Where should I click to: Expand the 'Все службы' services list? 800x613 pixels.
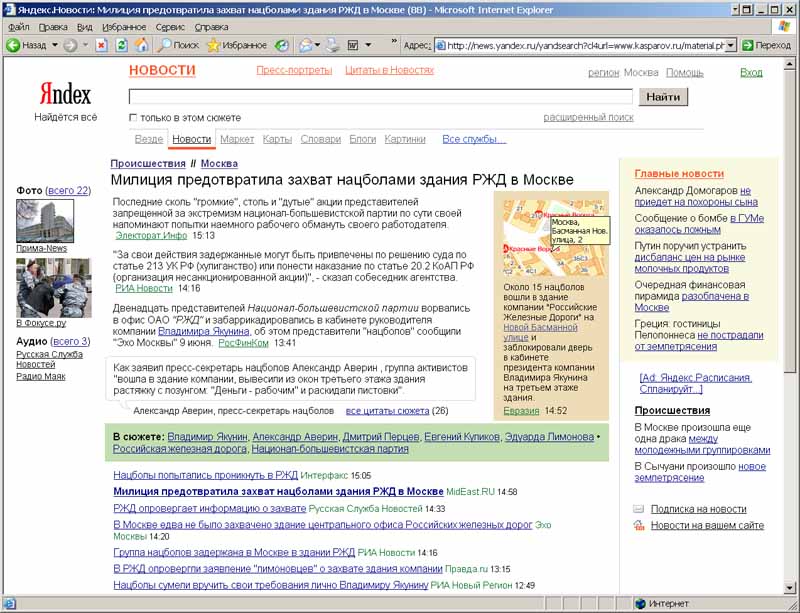coord(473,139)
